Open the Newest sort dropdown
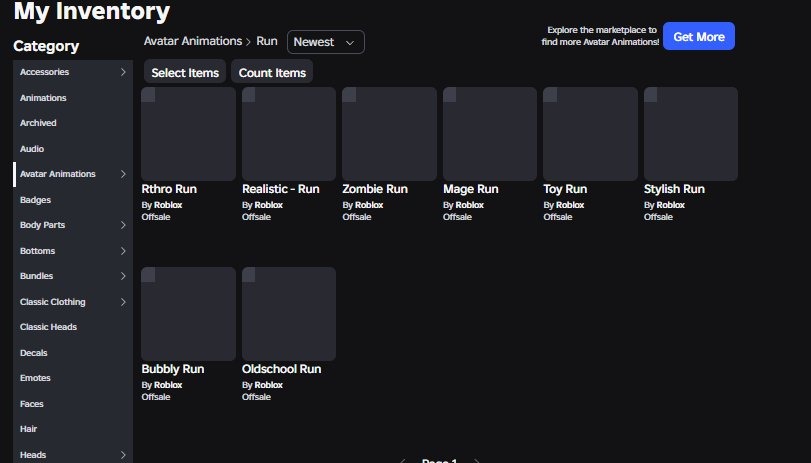 [x=325, y=42]
